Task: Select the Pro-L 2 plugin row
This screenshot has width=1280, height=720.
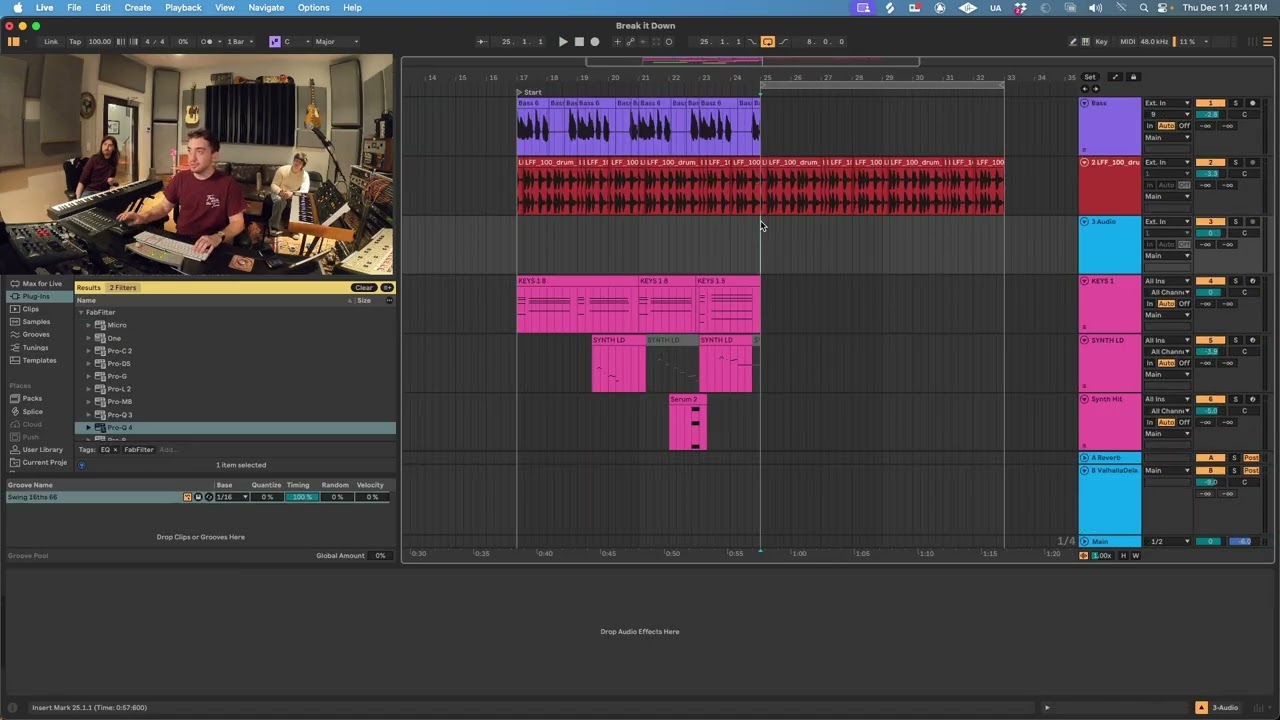Action: coord(235,389)
